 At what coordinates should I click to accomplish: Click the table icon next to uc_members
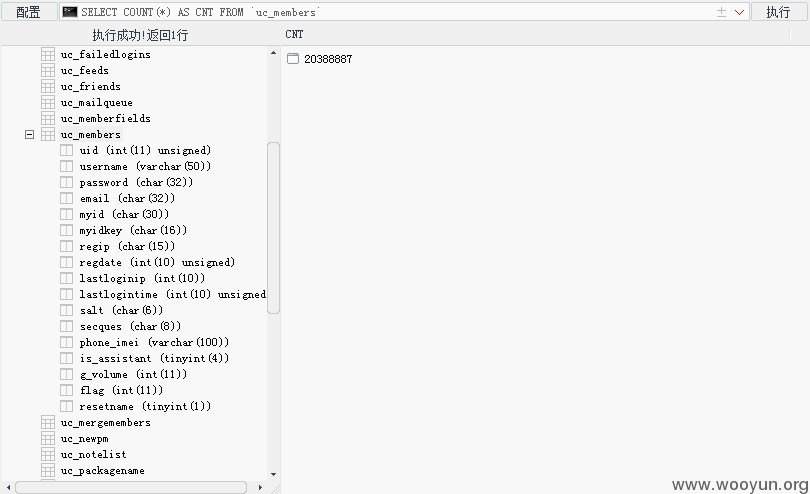point(48,134)
